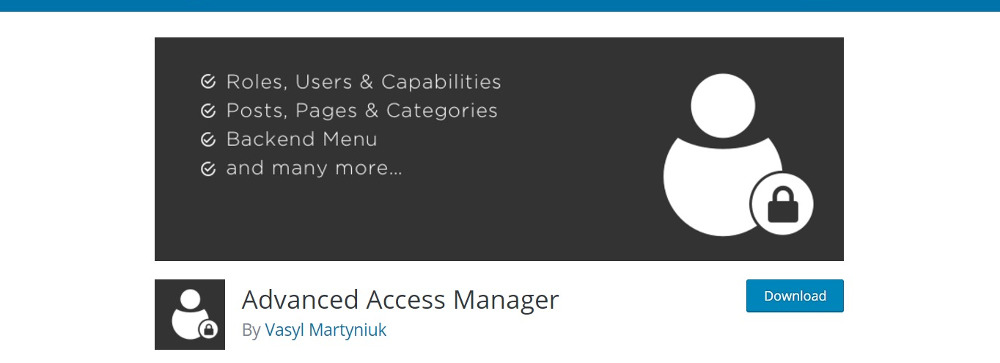Click checkmark icon beside Roles, Users & Capabilities
The image size is (1000, 363).
208,82
